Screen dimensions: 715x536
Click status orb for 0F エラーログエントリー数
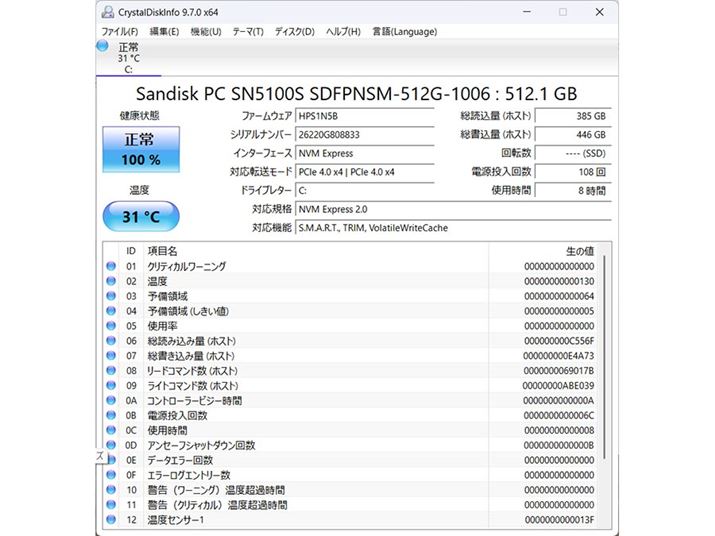point(111,475)
